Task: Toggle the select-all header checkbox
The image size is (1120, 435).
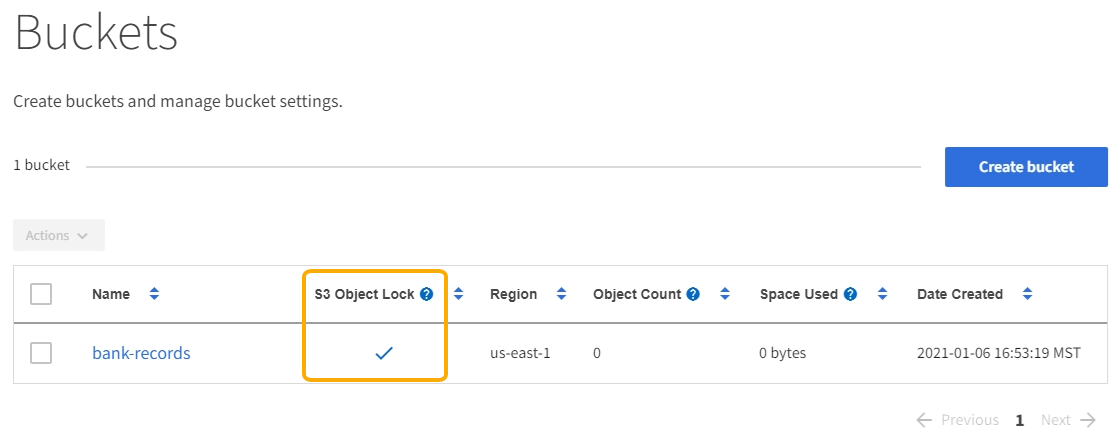Action: click(x=41, y=294)
